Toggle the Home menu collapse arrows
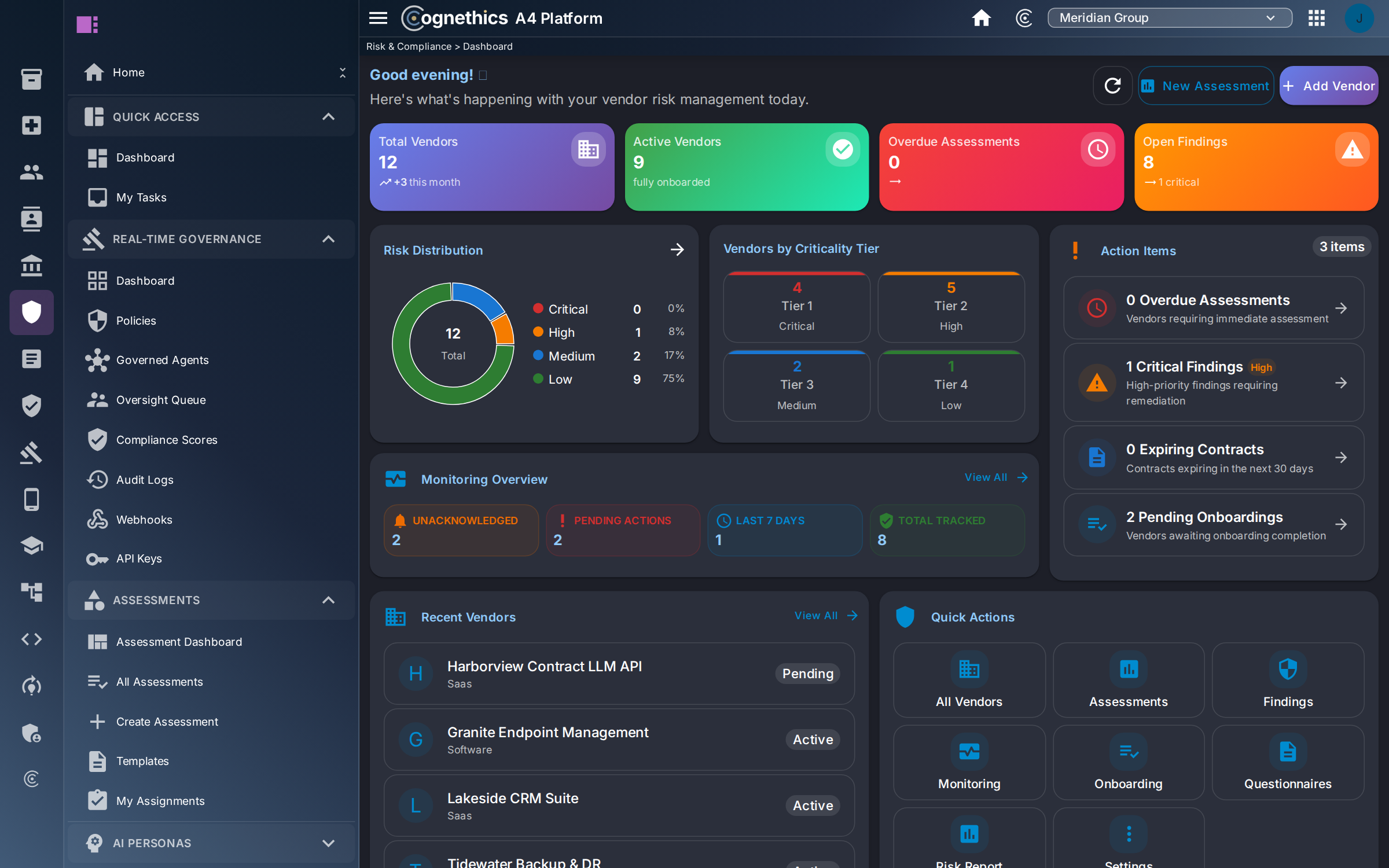Viewport: 1389px width, 868px height. (343, 72)
